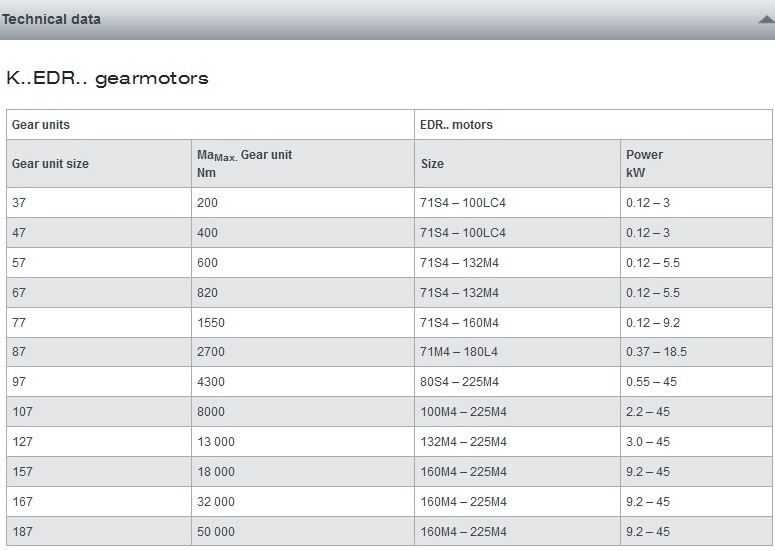This screenshot has width=775, height=551.
Task: Click the Power kW column header
Action: coord(696,164)
